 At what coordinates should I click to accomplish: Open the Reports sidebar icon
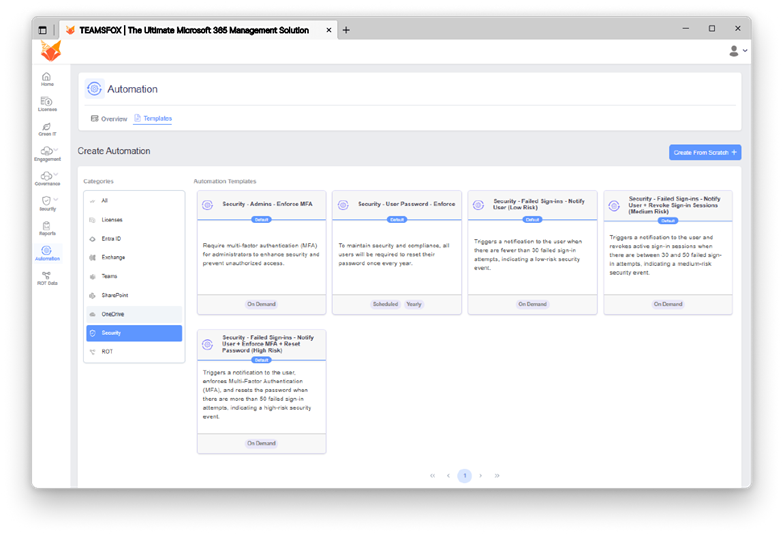click(47, 228)
